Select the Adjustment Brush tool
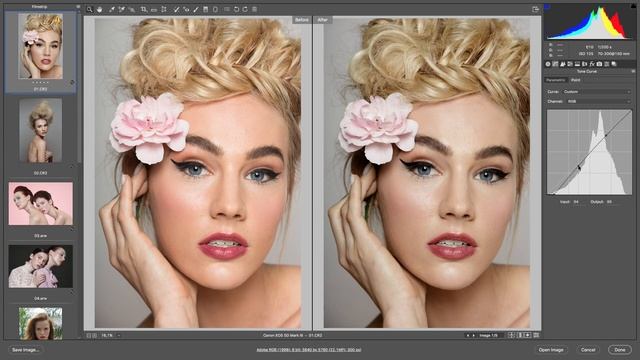 (196, 9)
